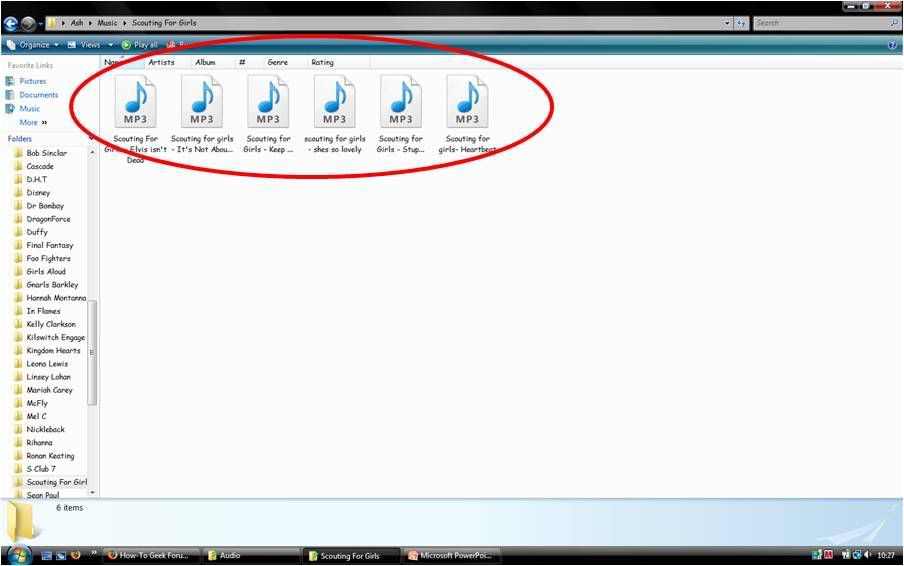The width and height of the screenshot is (904, 566).
Task: Collapse the Folders pane header
Action: [48, 139]
